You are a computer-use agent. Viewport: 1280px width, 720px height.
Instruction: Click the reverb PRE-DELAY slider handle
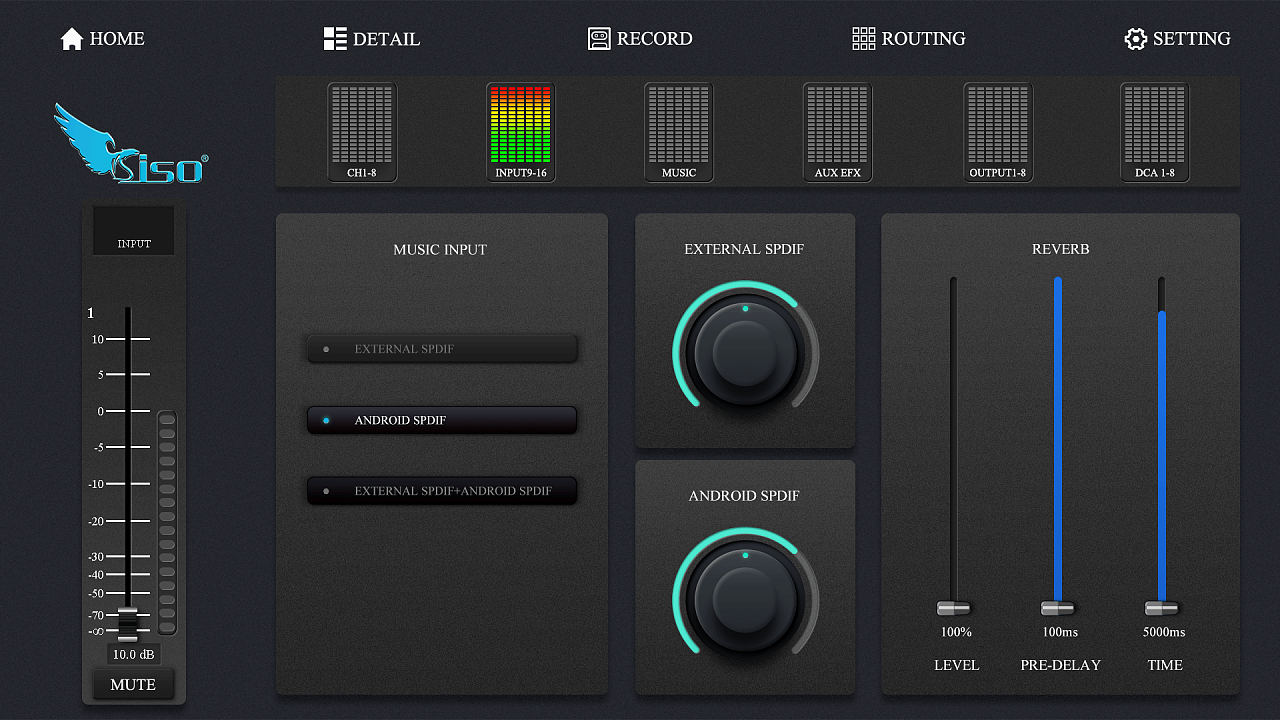coord(1058,608)
